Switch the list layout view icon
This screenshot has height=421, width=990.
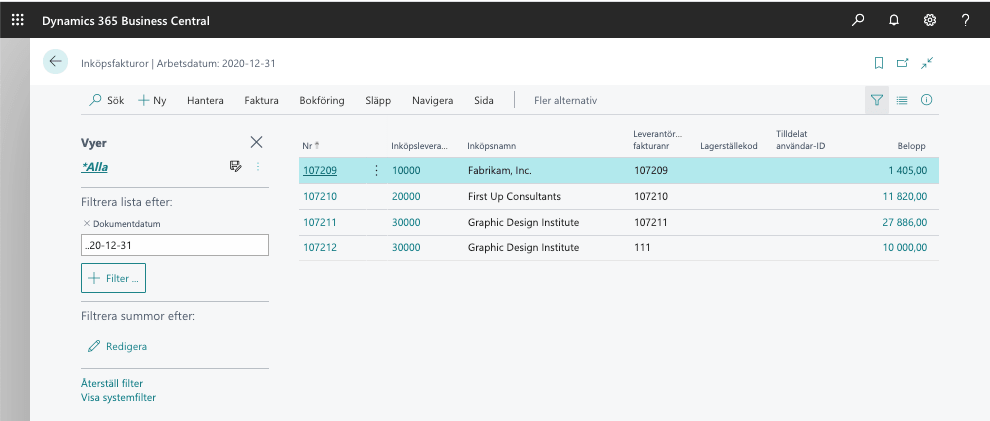(902, 100)
